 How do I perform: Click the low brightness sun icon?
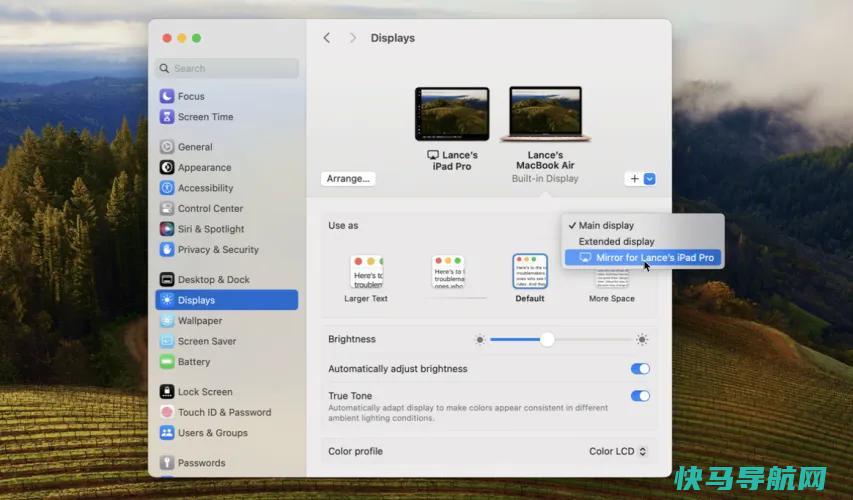tap(479, 339)
